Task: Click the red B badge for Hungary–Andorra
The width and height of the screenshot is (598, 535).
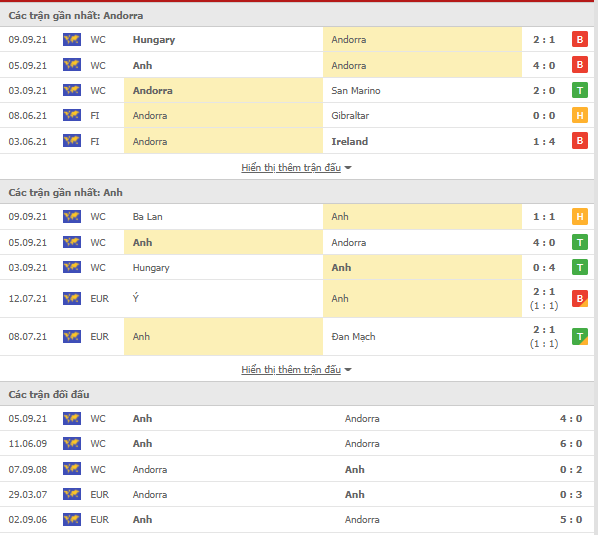Action: pyautogui.click(x=579, y=39)
